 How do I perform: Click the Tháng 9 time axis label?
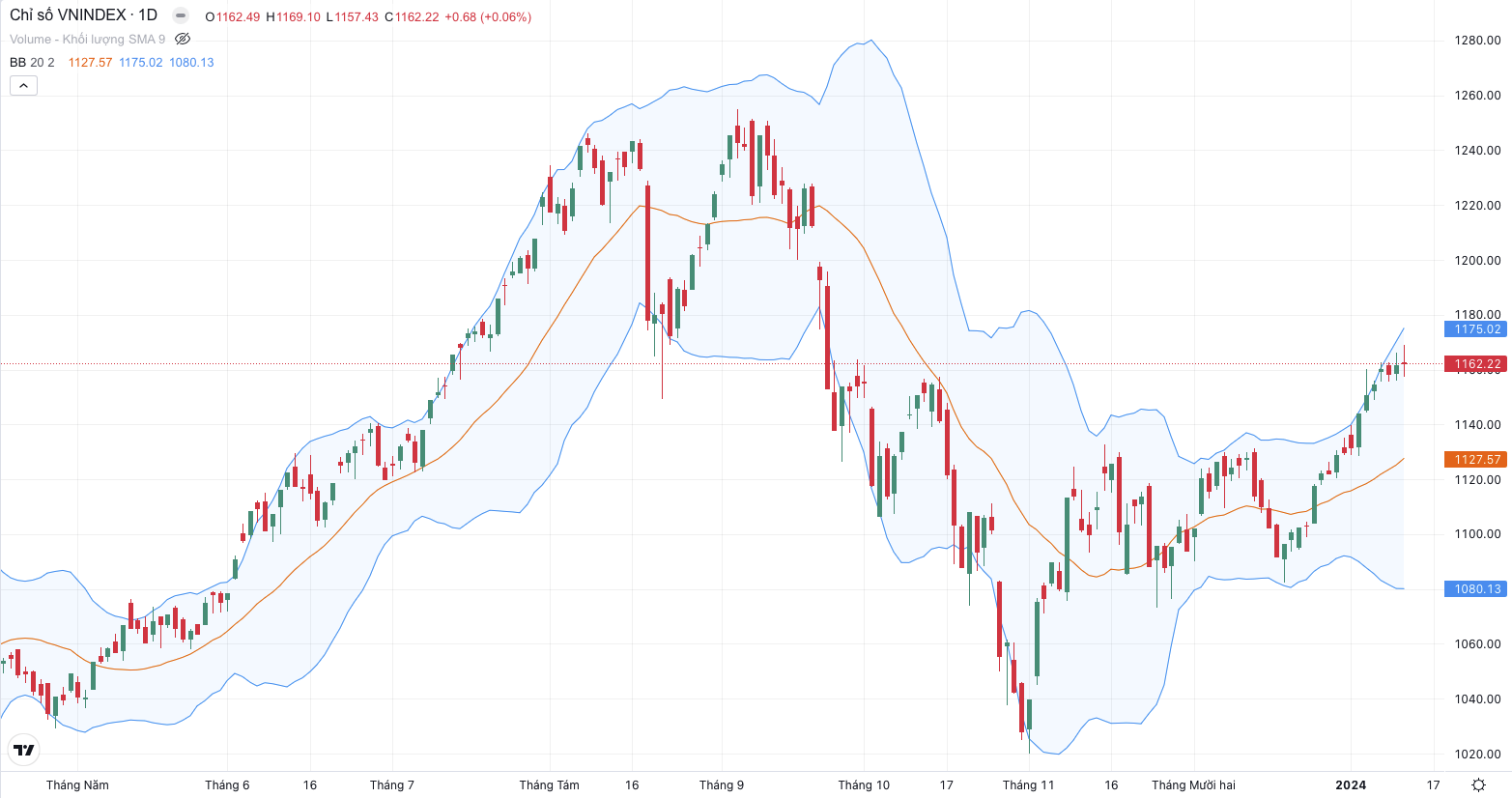(722, 784)
